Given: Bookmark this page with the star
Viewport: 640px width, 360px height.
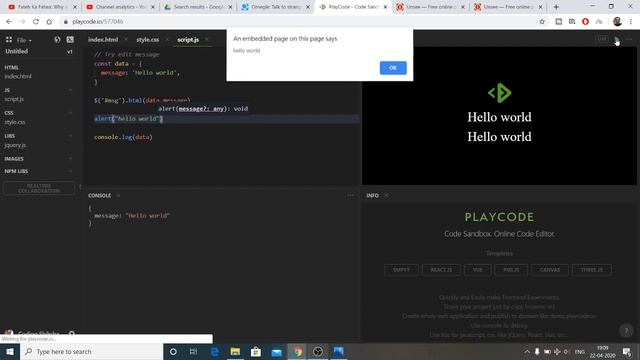Looking at the screenshot, I should point(542,22).
